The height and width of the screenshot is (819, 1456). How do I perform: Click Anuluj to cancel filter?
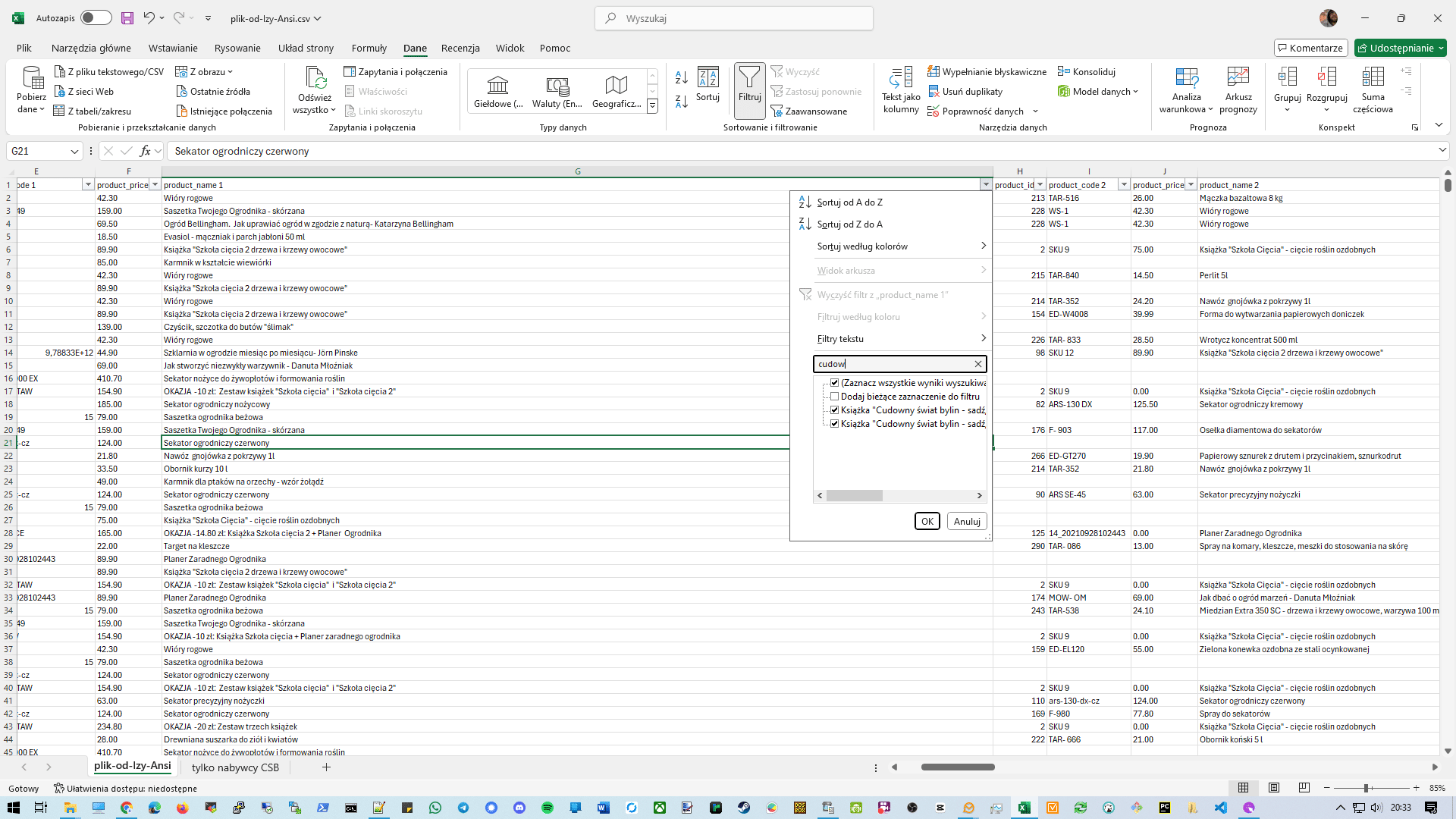click(x=966, y=522)
